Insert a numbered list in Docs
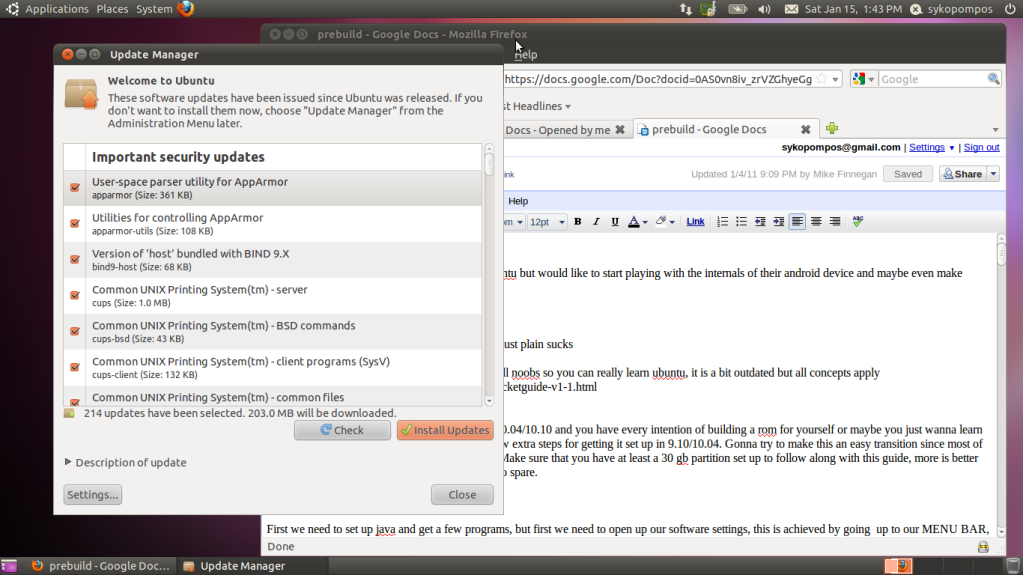The image size is (1023, 575). tap(722, 222)
